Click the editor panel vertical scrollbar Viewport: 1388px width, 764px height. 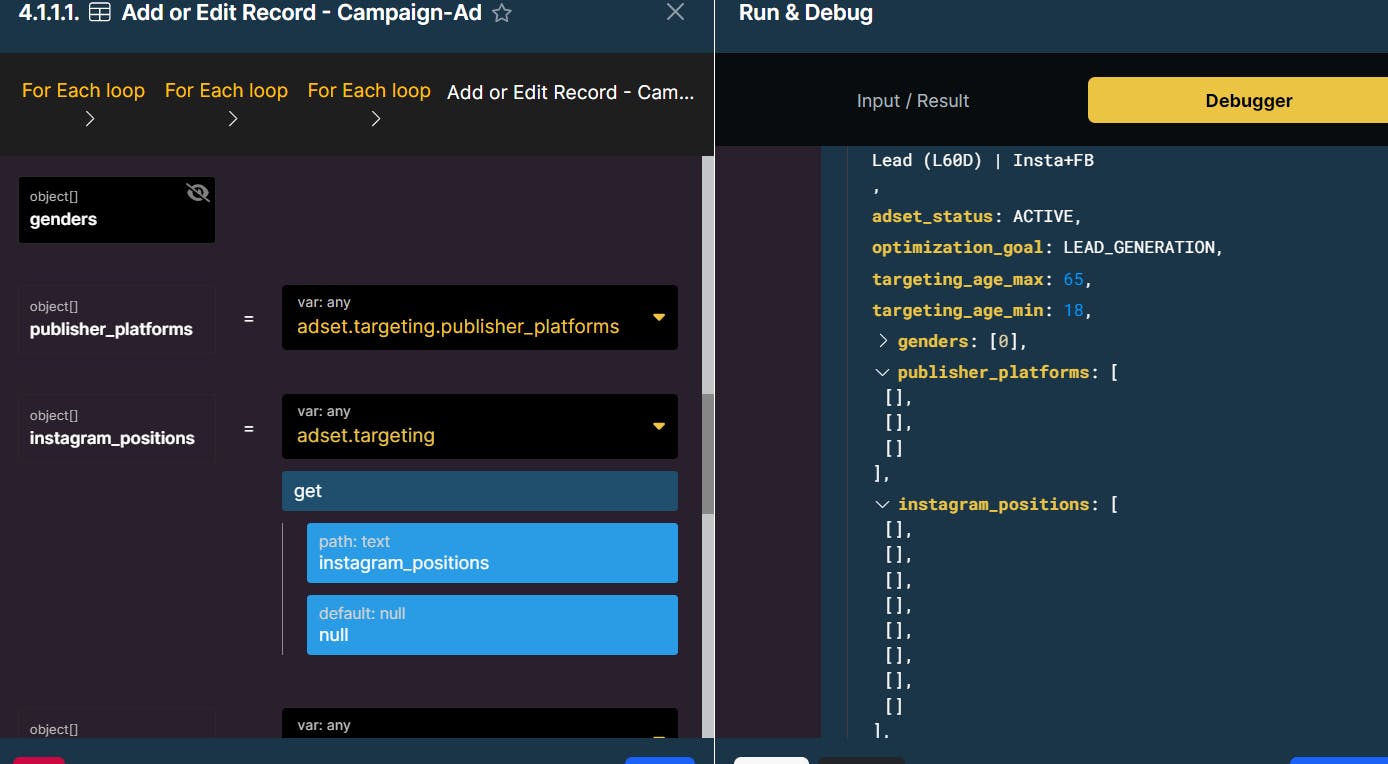(708, 454)
